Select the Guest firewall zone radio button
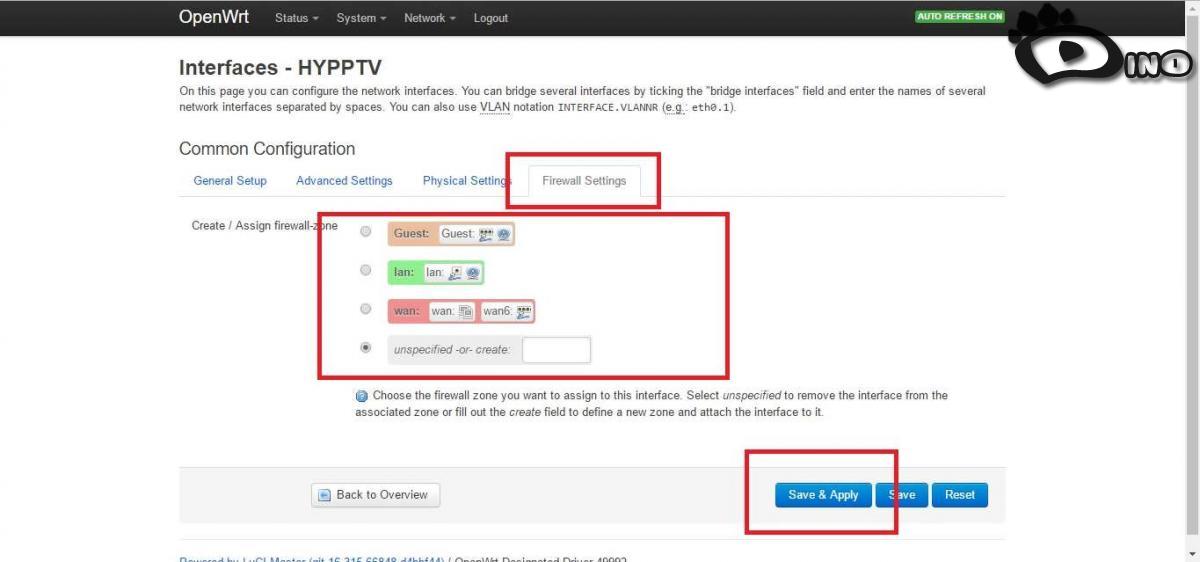Viewport: 1200px width, 562px height. pos(366,232)
